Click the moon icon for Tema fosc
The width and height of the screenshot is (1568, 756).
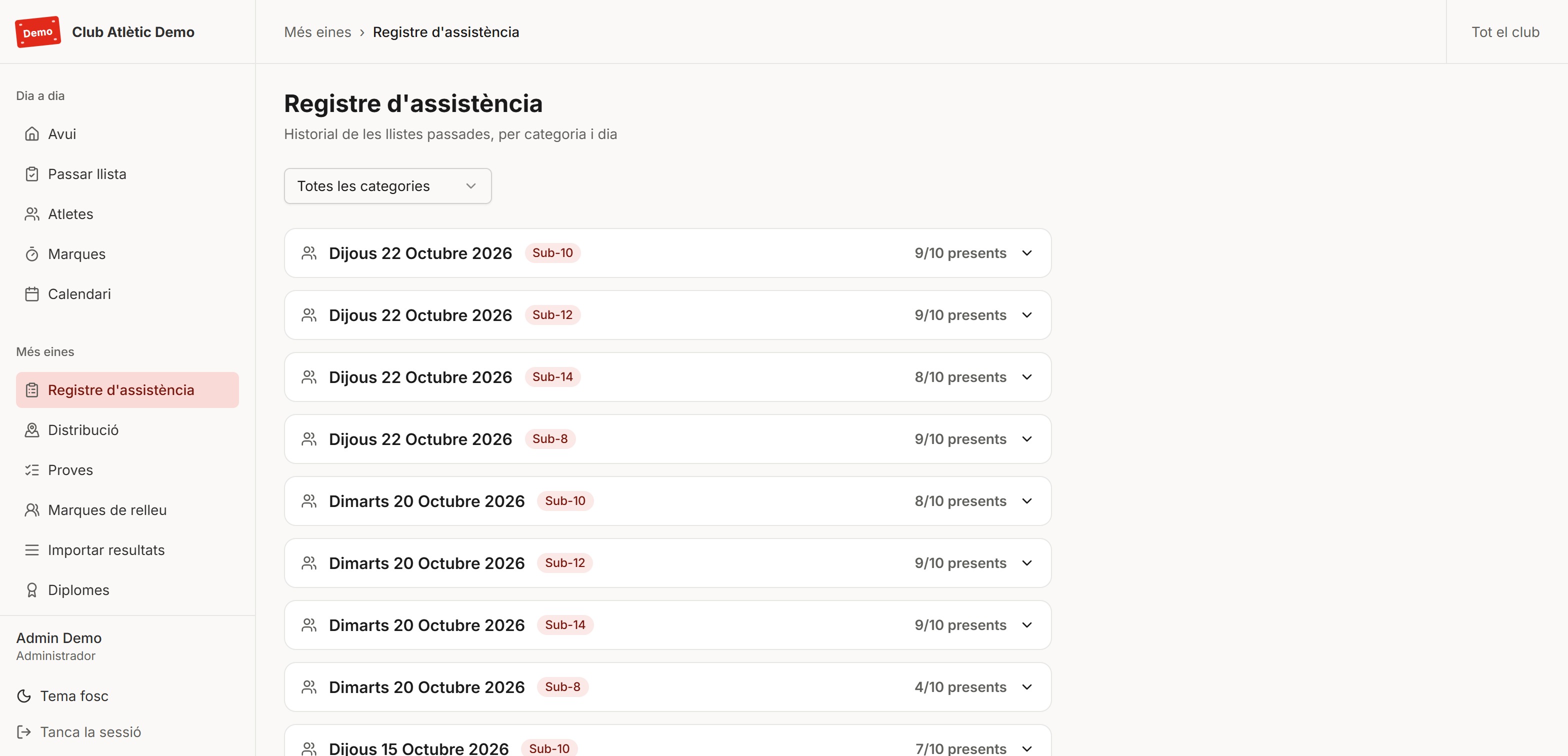point(23,695)
